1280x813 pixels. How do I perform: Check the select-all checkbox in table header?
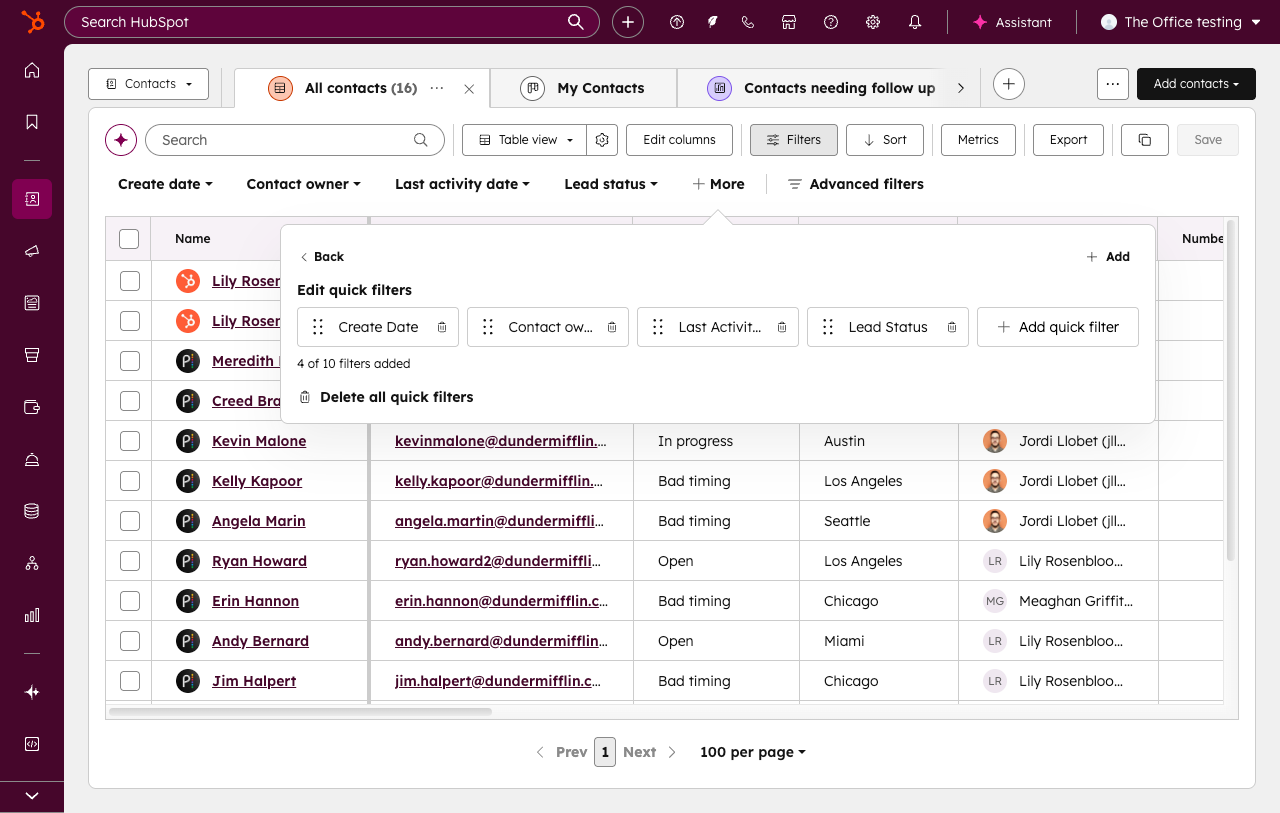(129, 238)
